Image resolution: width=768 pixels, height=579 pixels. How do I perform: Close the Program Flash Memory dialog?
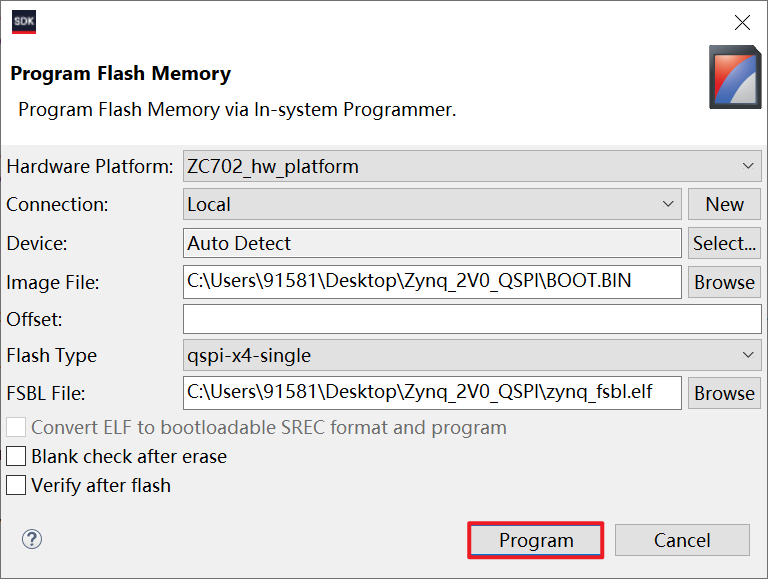pyautogui.click(x=742, y=22)
